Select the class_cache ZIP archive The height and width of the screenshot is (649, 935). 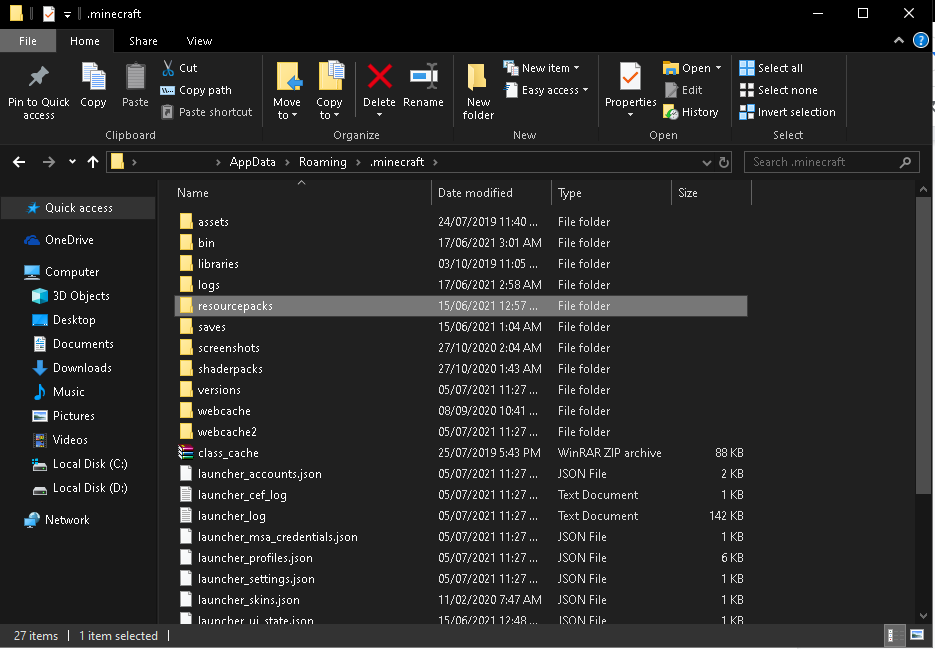click(460, 453)
